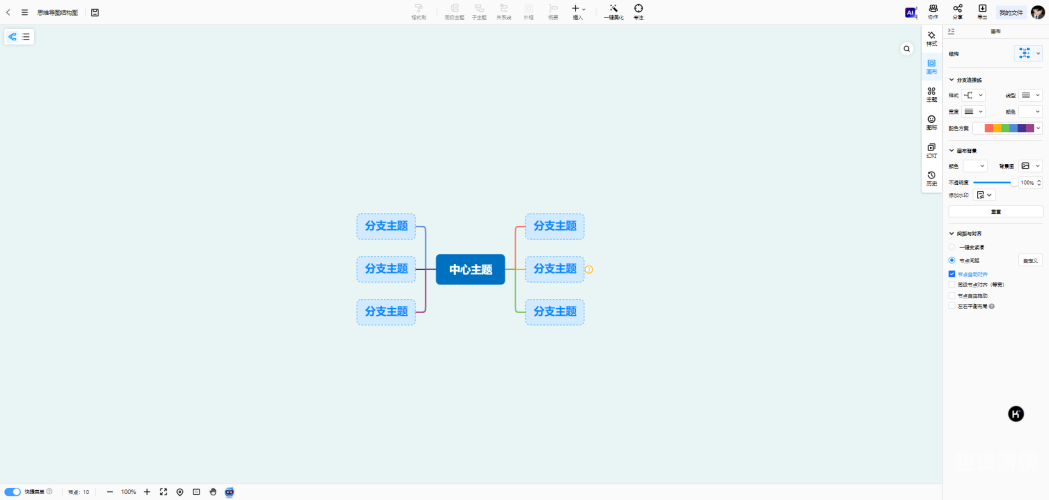
Task: Insert a relationship line
Action: pos(504,12)
